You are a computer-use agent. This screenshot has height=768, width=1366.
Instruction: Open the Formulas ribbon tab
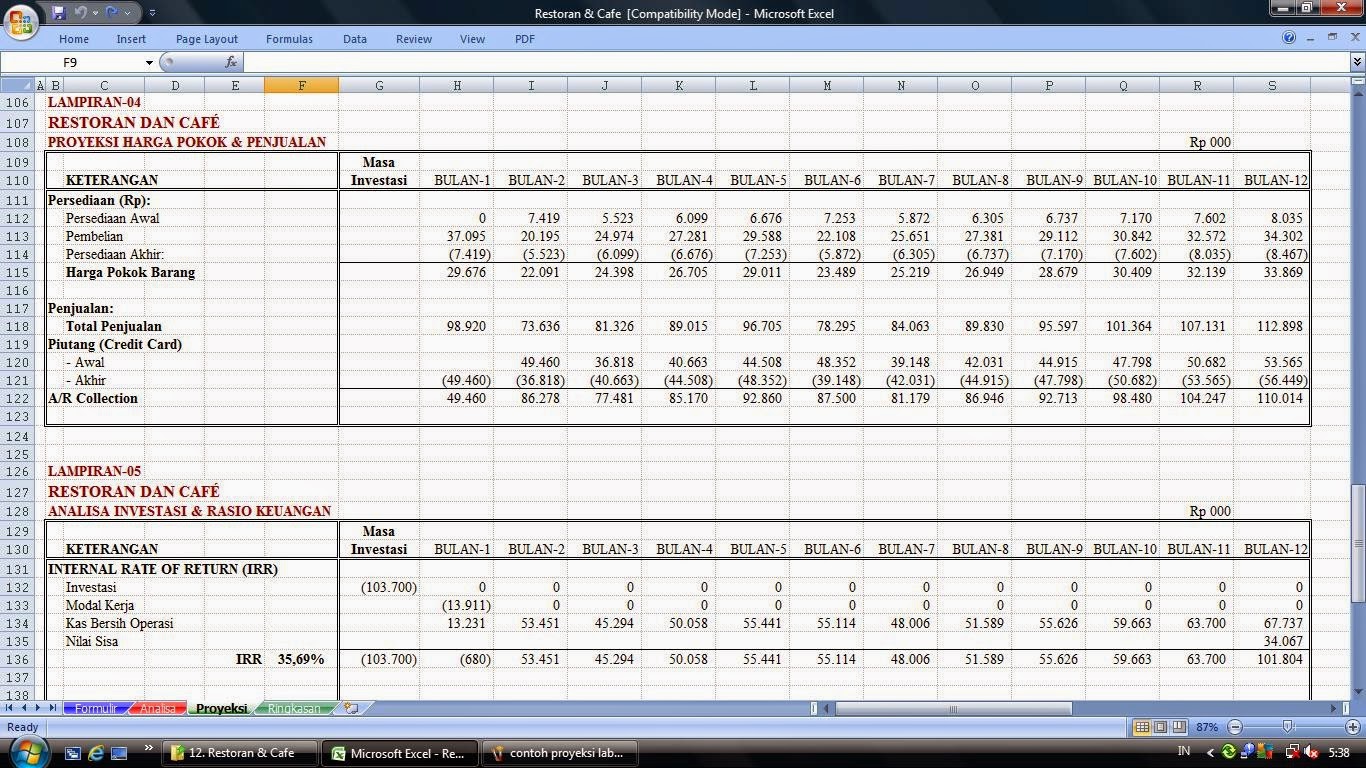click(289, 39)
